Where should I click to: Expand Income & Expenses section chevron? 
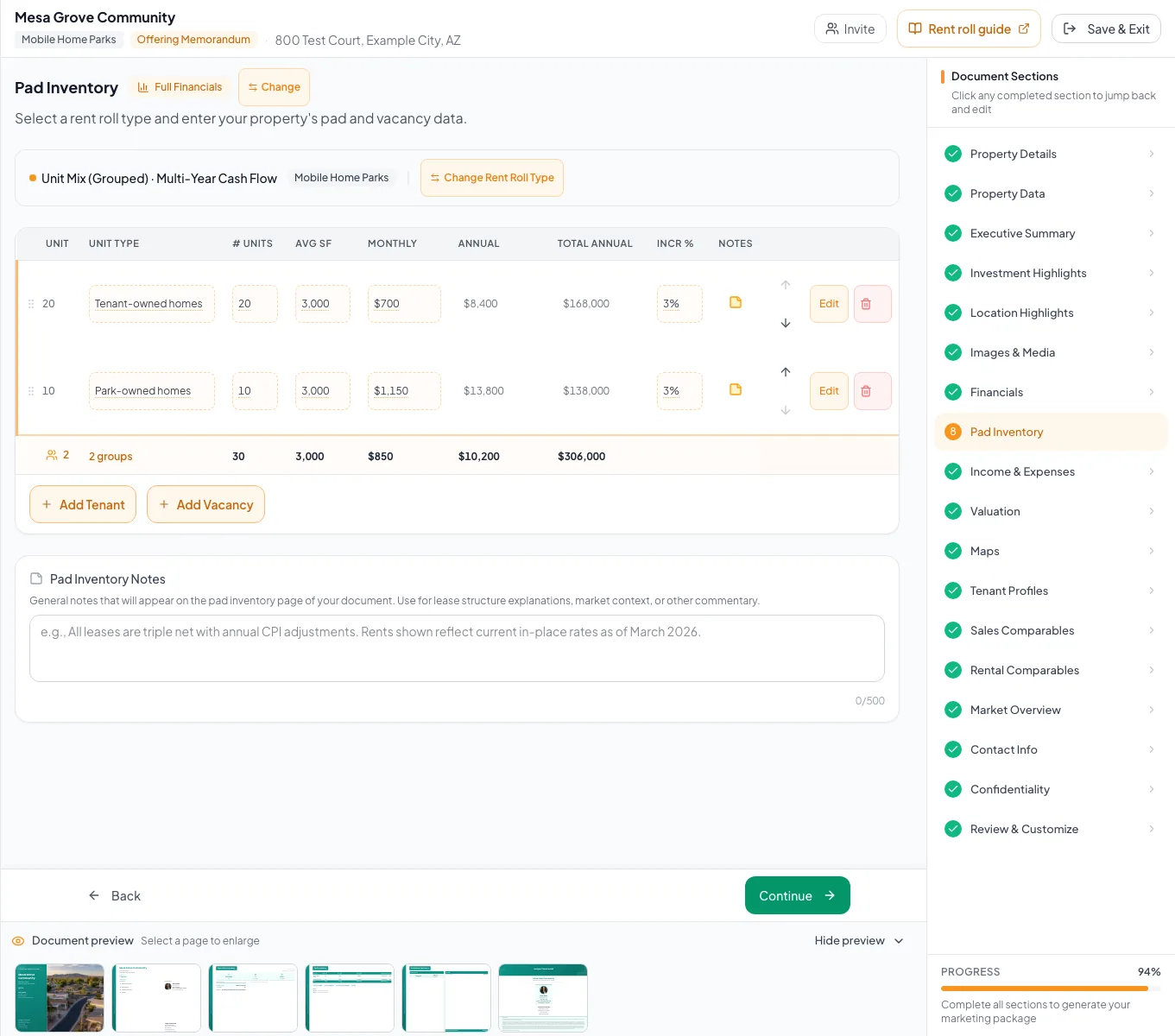pyautogui.click(x=1152, y=471)
